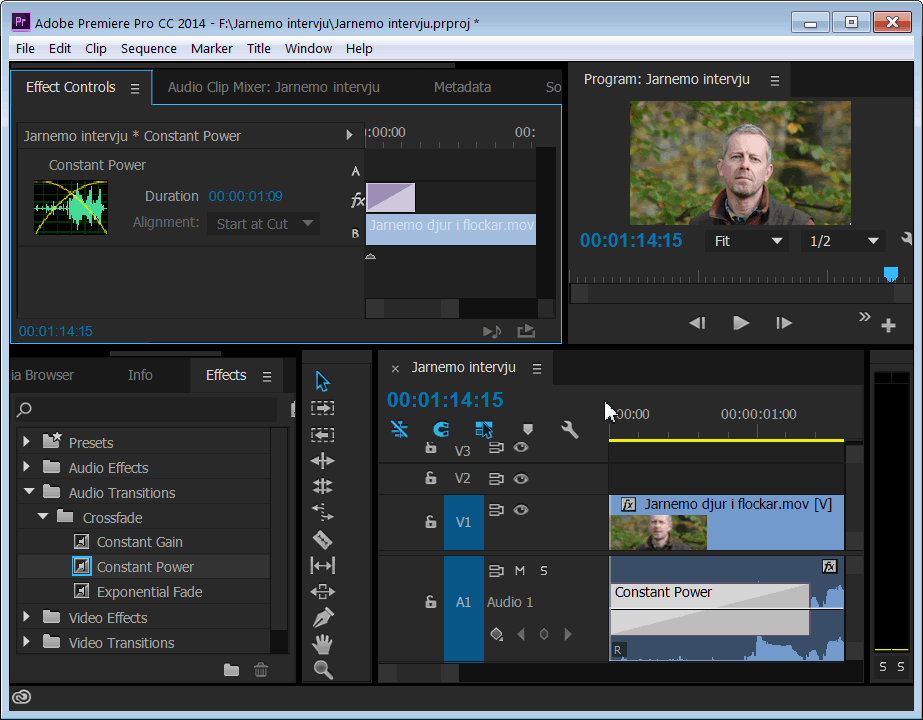This screenshot has height=720, width=923.
Task: Select the Exponential Fade transition
Action: point(149,592)
